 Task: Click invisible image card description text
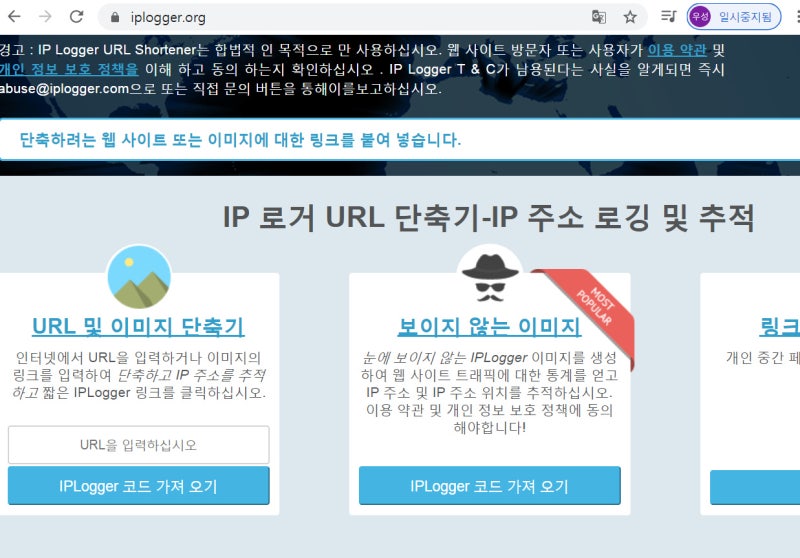490,393
